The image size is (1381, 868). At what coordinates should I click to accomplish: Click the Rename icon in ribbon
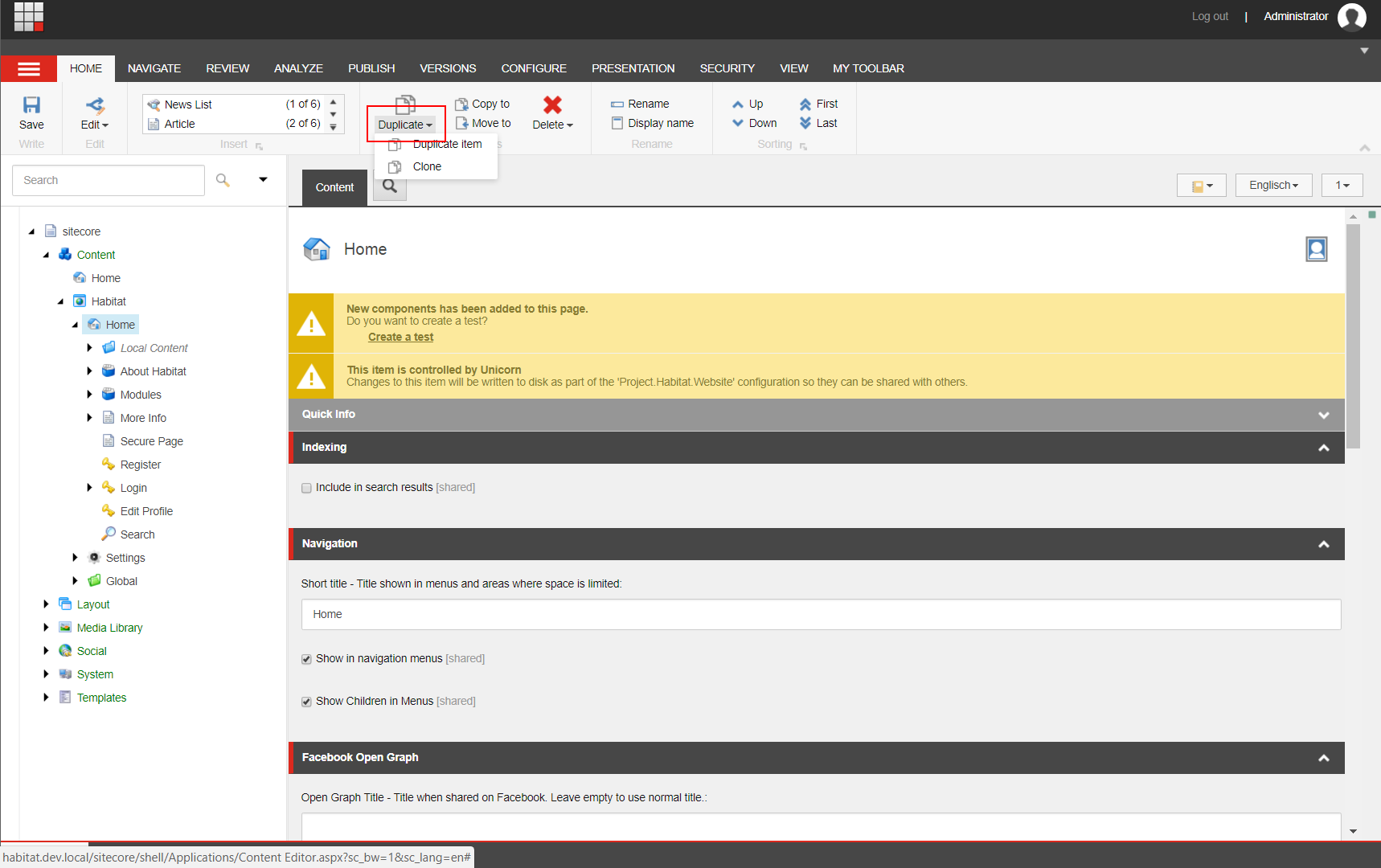(x=617, y=104)
